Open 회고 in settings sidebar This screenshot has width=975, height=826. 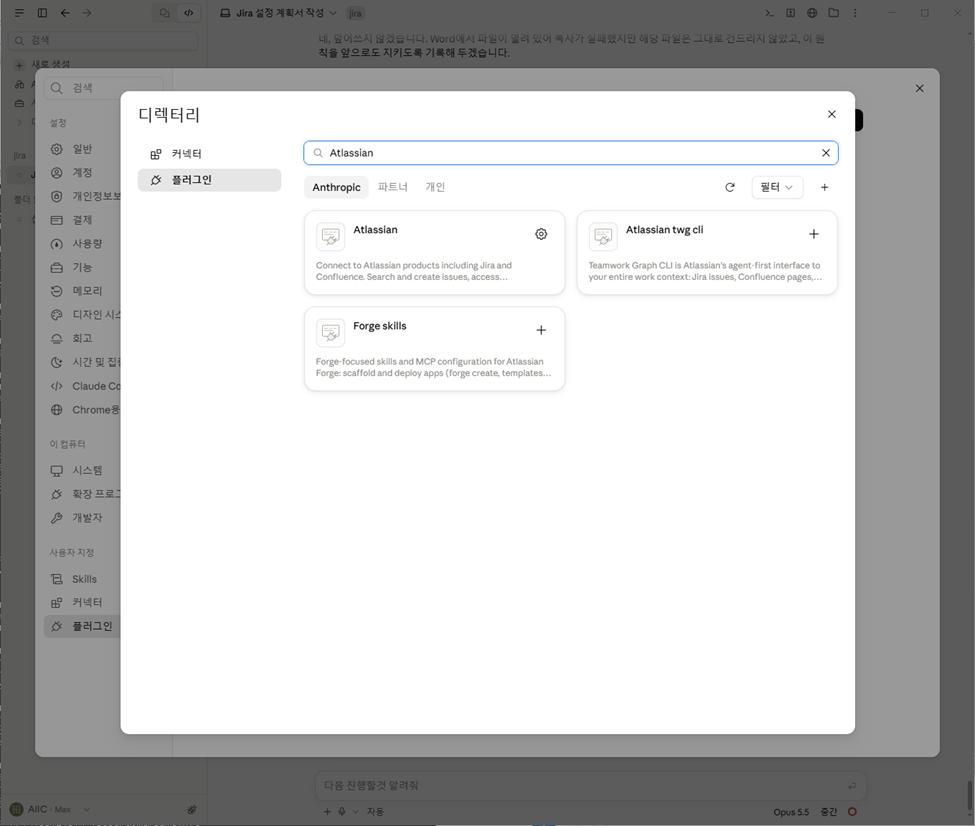click(x=82, y=338)
